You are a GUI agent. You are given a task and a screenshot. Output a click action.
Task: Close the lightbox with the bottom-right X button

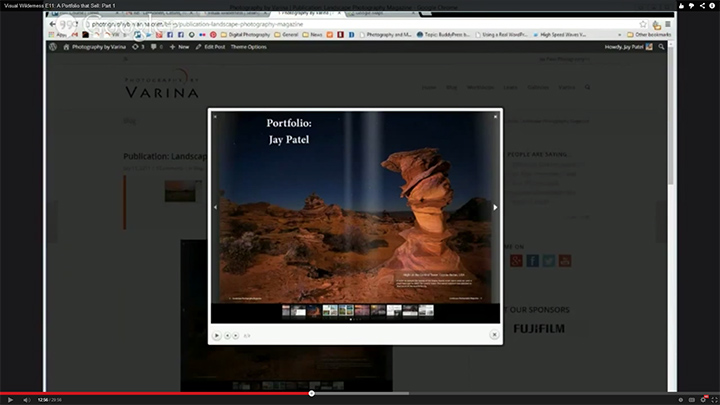pos(494,335)
